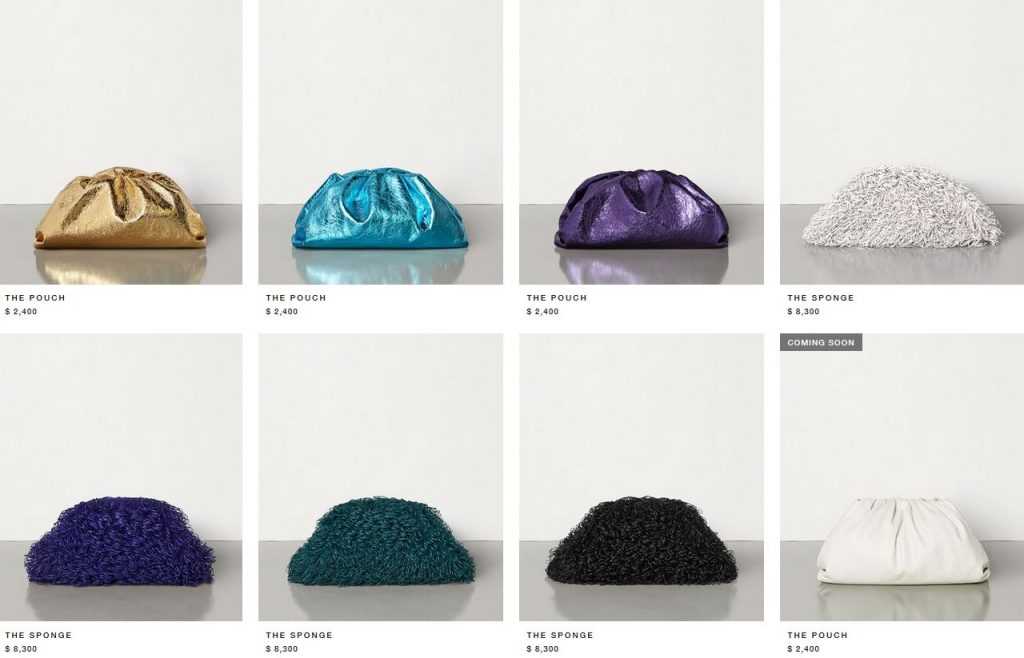
Task: Open the white Sponge bag product image
Action: 902,142
